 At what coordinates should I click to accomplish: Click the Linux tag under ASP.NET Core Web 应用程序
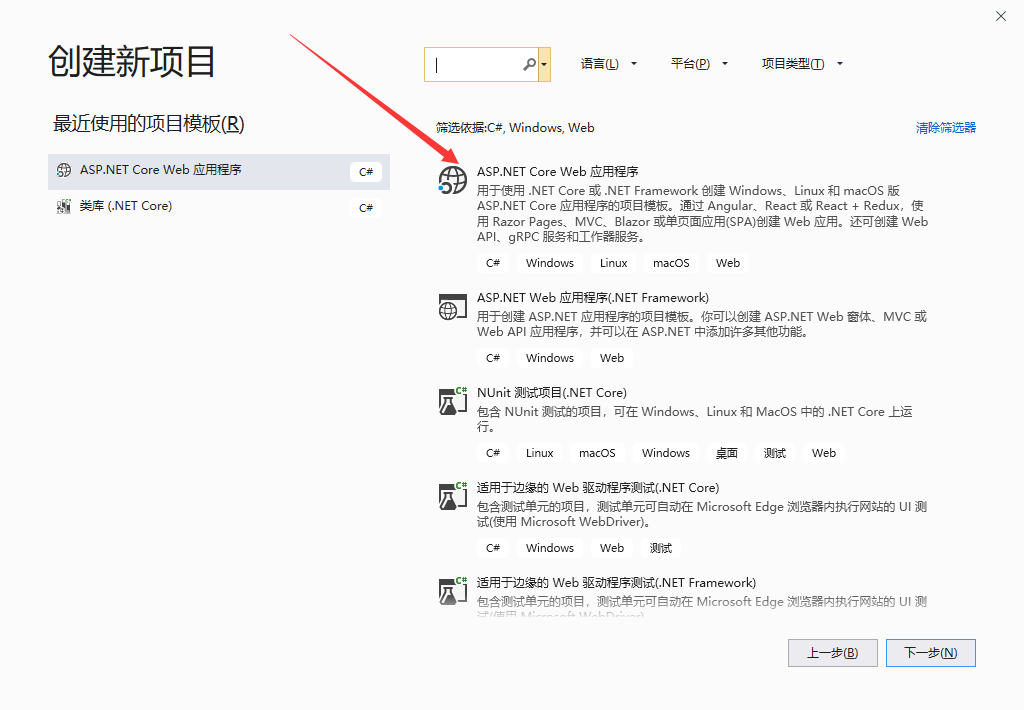tap(613, 263)
